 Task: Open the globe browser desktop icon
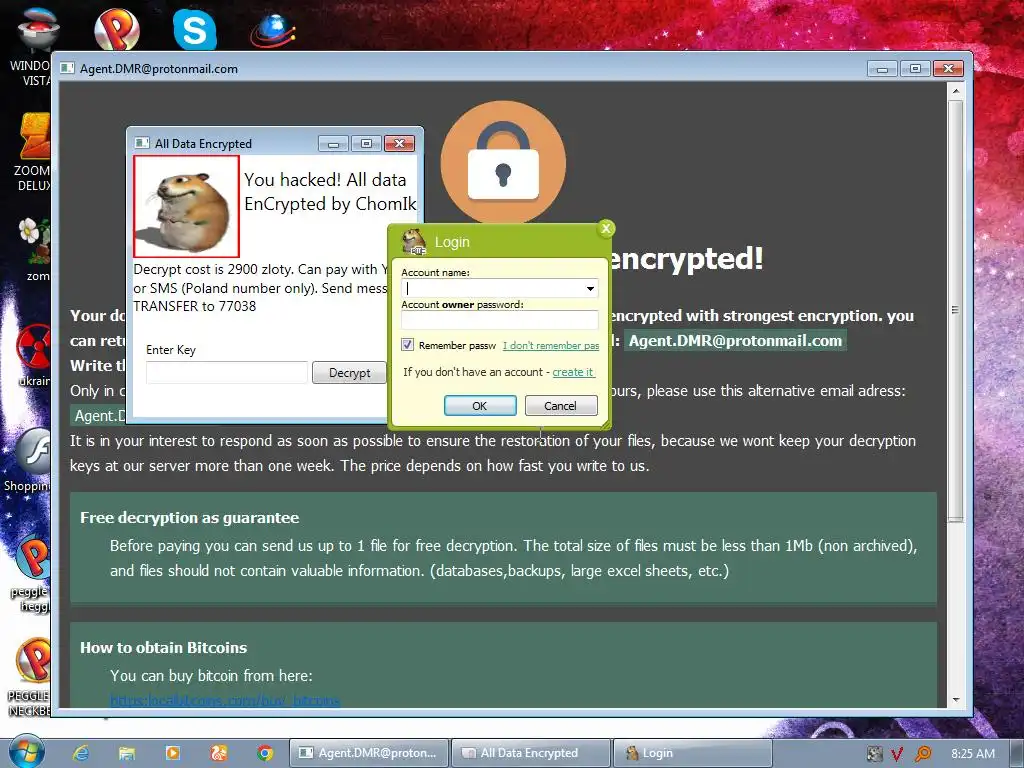point(273,29)
